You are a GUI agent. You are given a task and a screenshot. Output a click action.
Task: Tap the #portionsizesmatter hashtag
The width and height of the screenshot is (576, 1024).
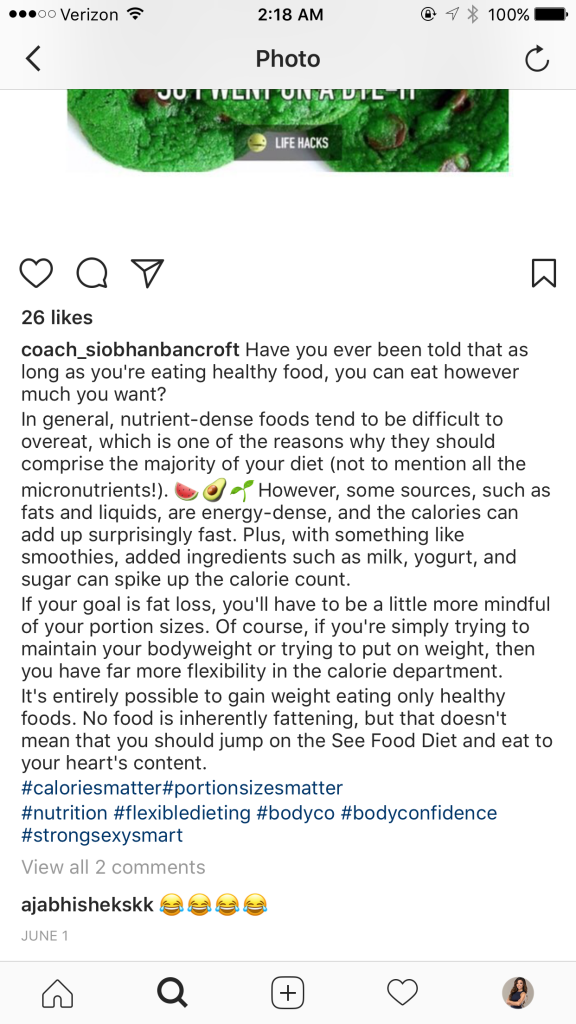[253, 788]
